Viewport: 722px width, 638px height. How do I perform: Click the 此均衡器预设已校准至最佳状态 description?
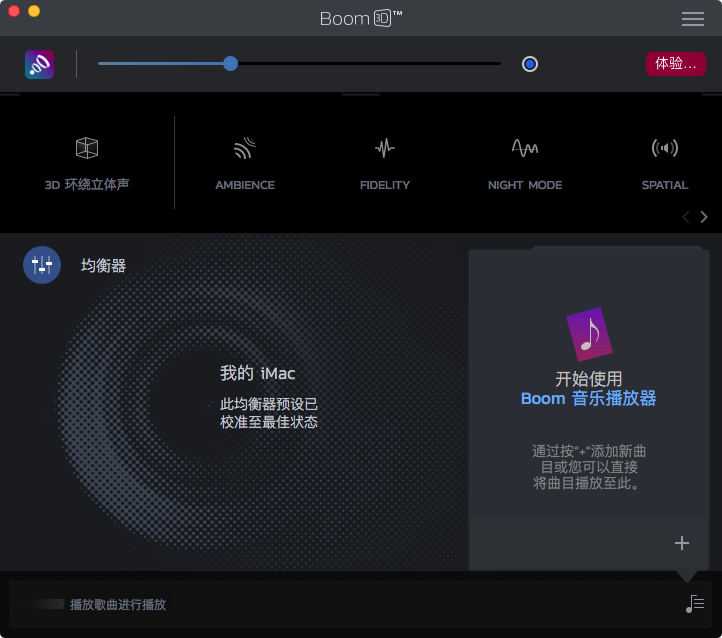[x=269, y=413]
